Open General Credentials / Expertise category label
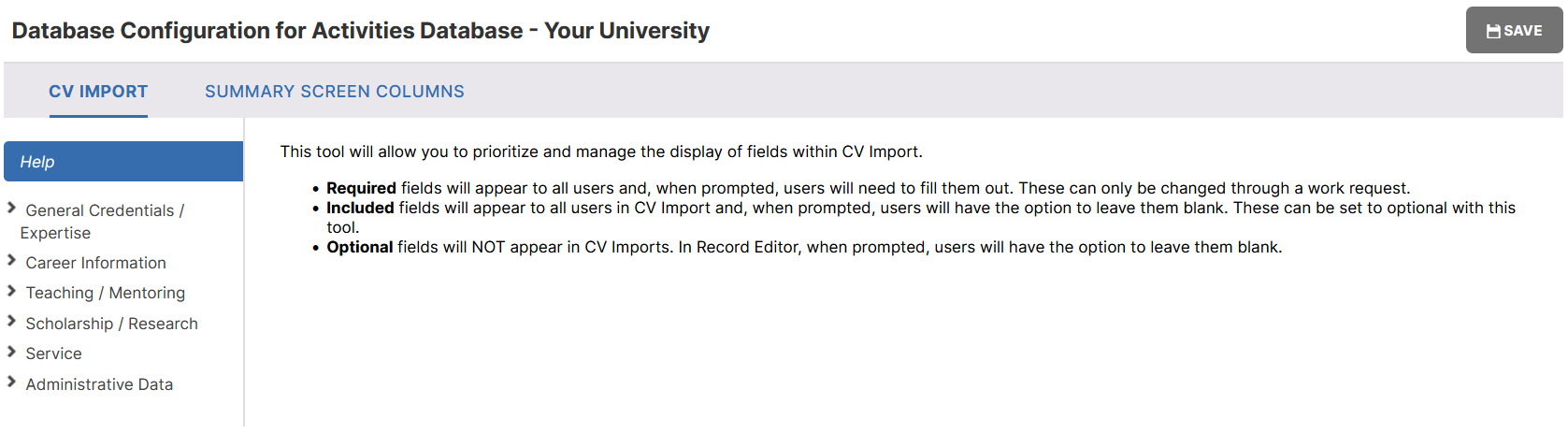This screenshot has width=1568, height=433. click(103, 222)
